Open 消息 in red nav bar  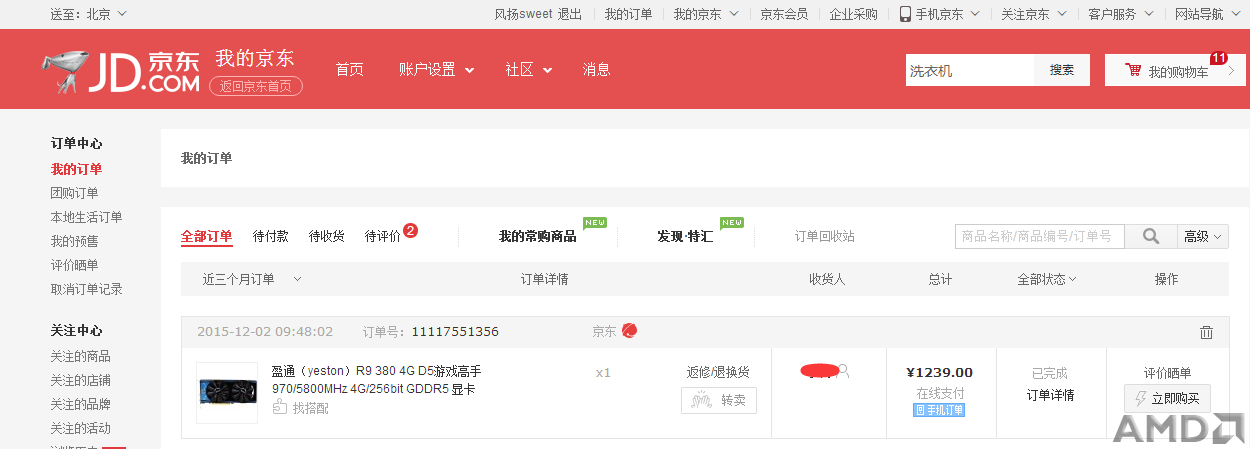click(x=596, y=70)
